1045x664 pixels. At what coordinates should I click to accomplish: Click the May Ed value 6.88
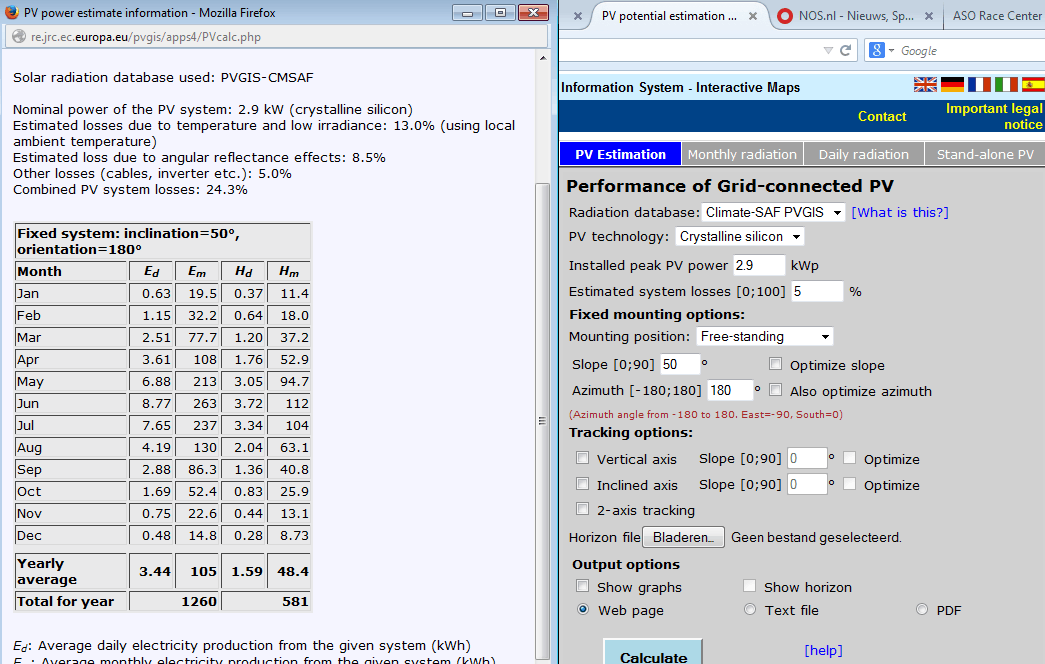tap(156, 381)
